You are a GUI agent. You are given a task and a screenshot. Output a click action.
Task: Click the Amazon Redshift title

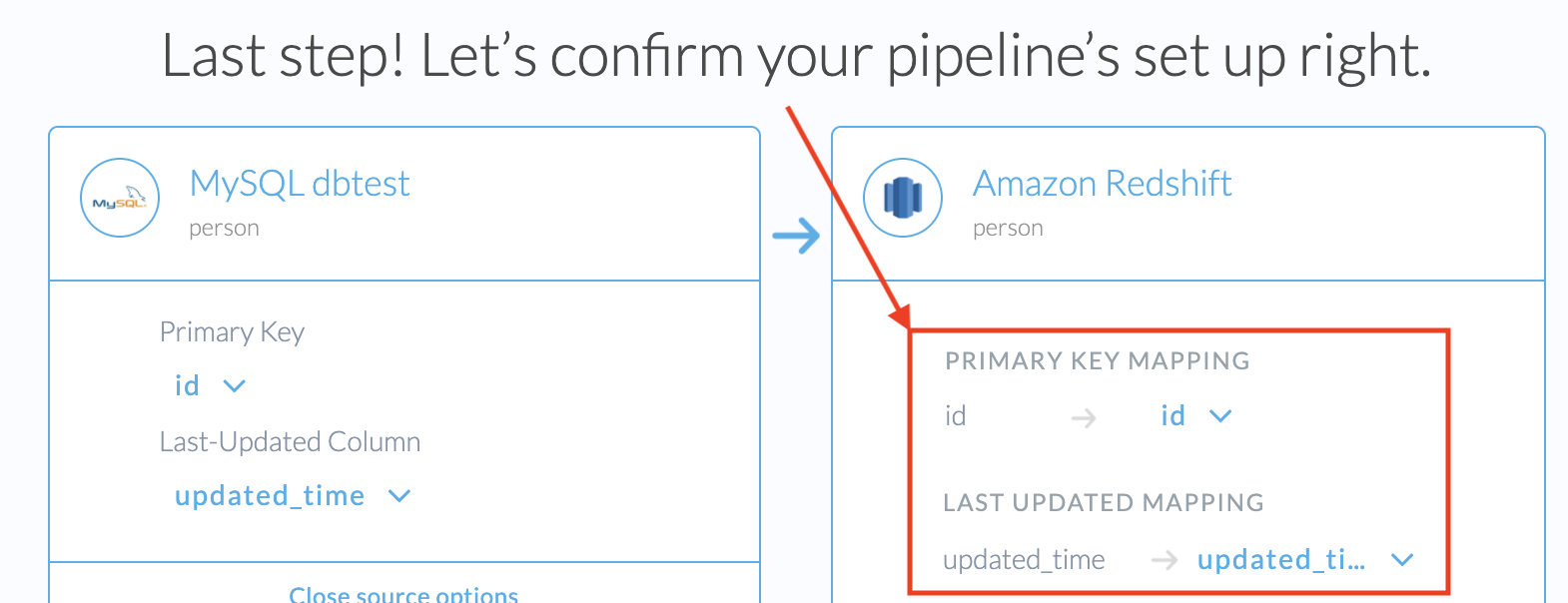click(x=1102, y=184)
